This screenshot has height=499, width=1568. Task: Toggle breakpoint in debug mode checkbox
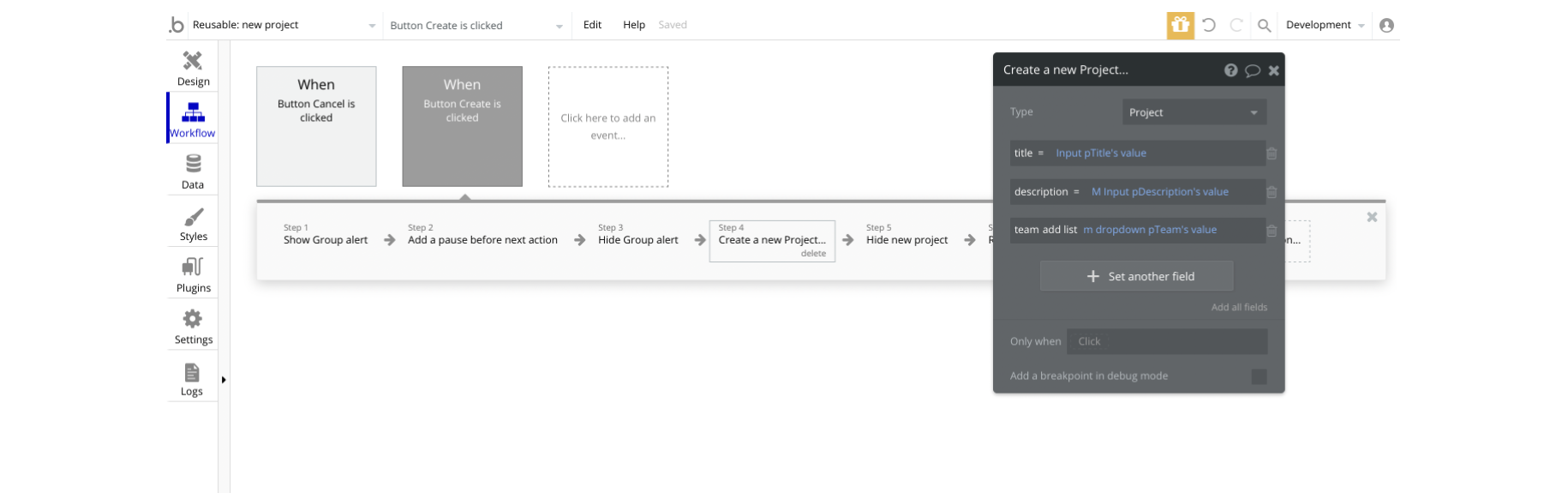coord(1259,376)
